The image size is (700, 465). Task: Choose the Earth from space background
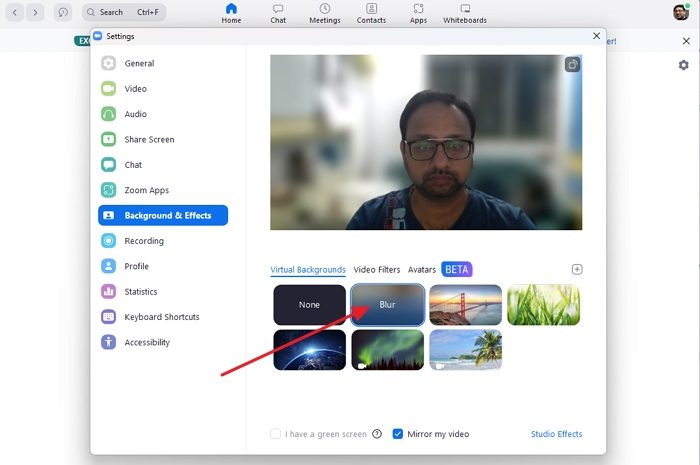(309, 350)
